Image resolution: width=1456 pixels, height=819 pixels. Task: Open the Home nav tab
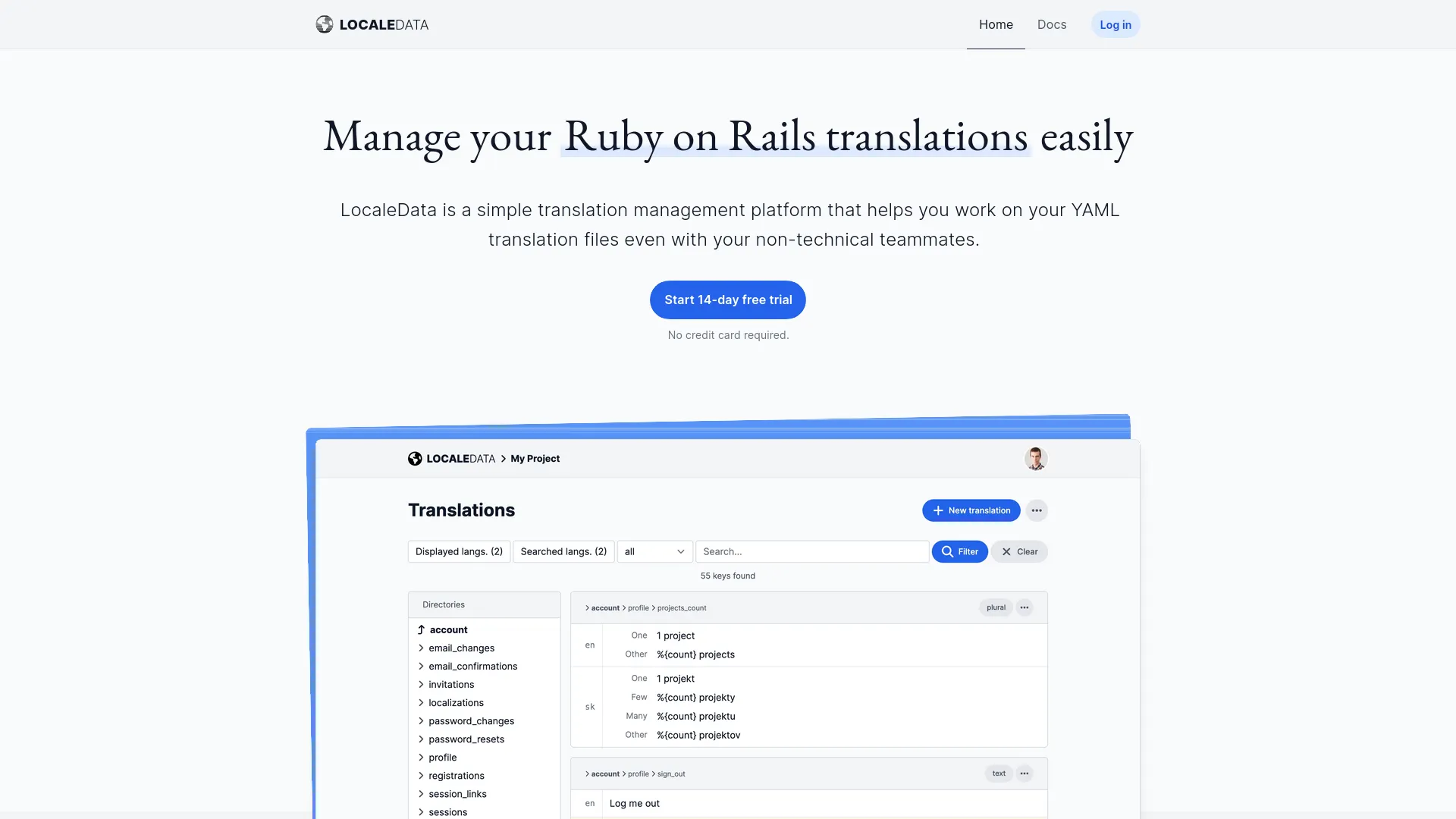[x=996, y=24]
